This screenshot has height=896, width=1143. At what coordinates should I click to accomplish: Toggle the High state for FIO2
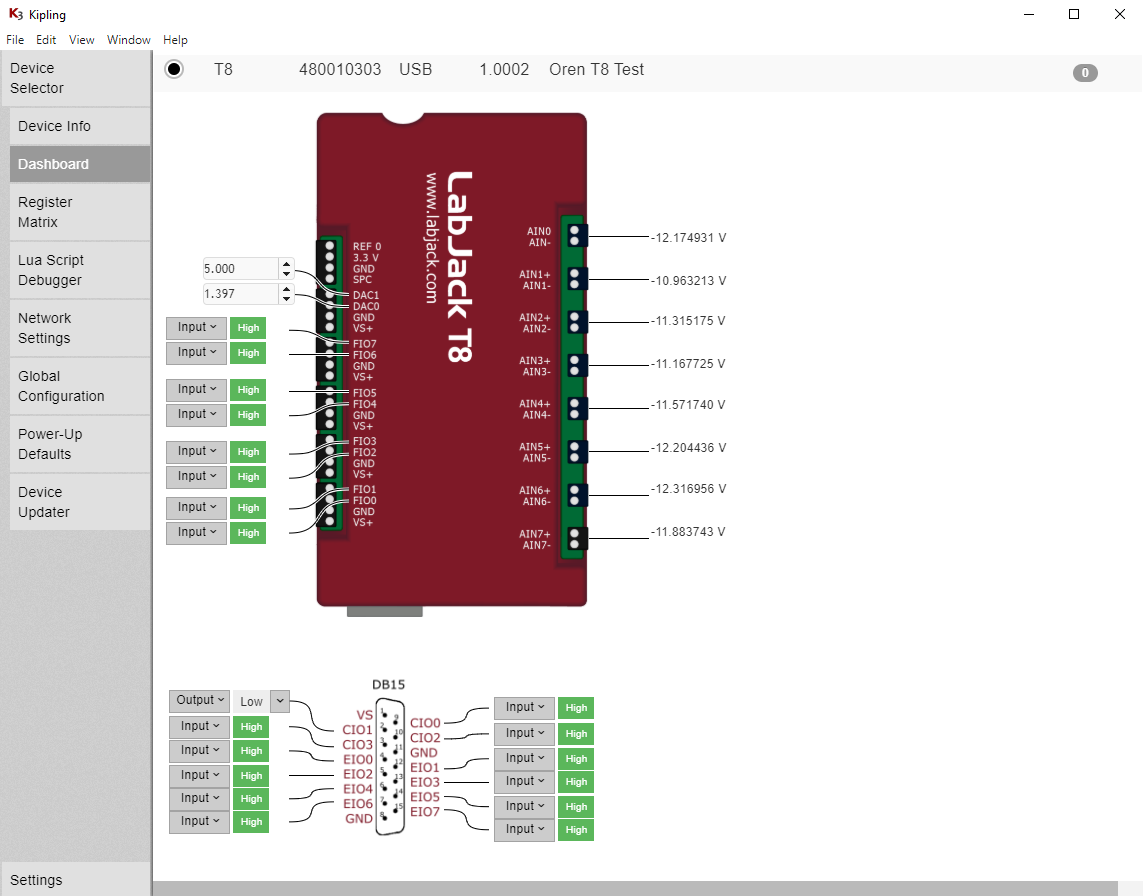[x=247, y=476]
